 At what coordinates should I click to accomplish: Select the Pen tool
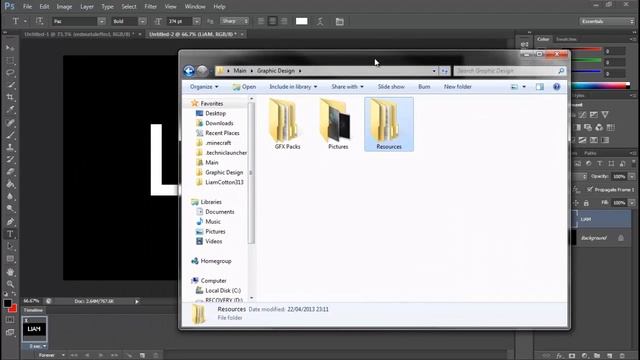pyautogui.click(x=10, y=222)
